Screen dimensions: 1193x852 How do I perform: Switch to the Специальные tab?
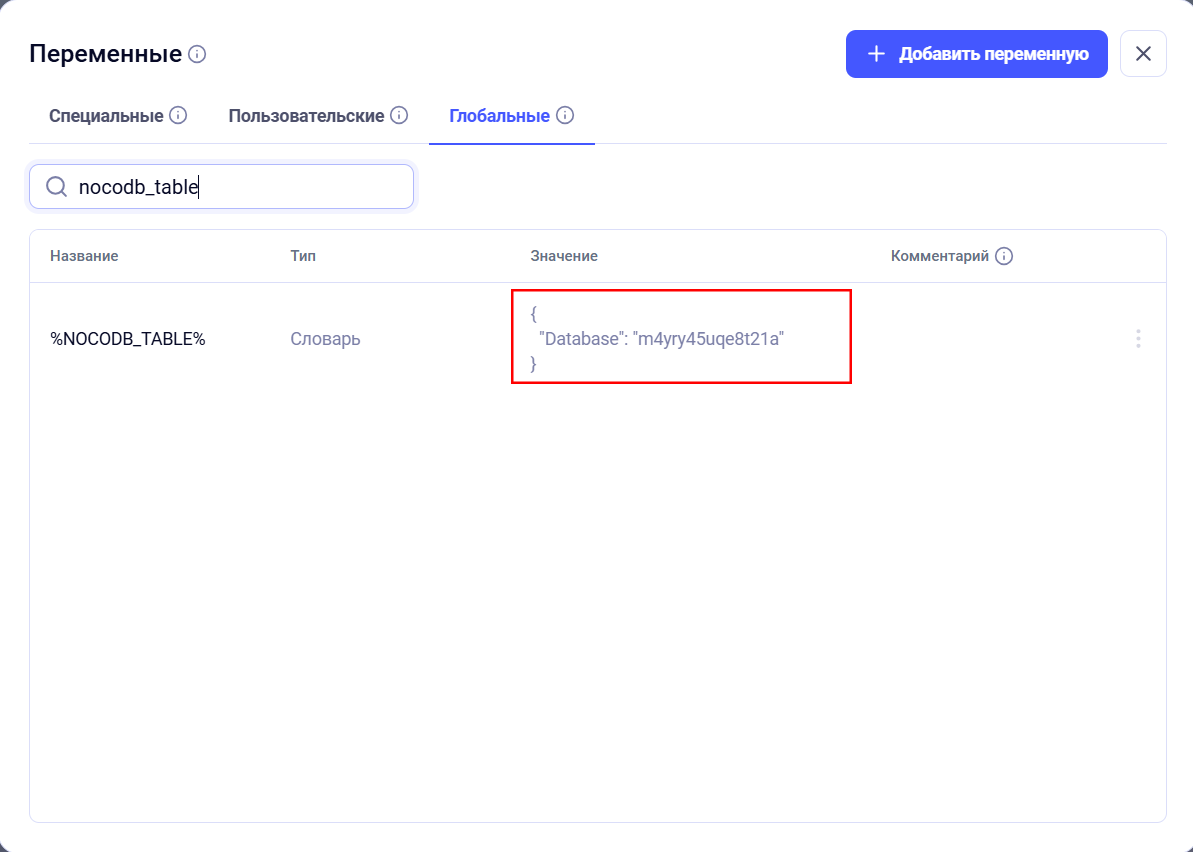coord(106,116)
